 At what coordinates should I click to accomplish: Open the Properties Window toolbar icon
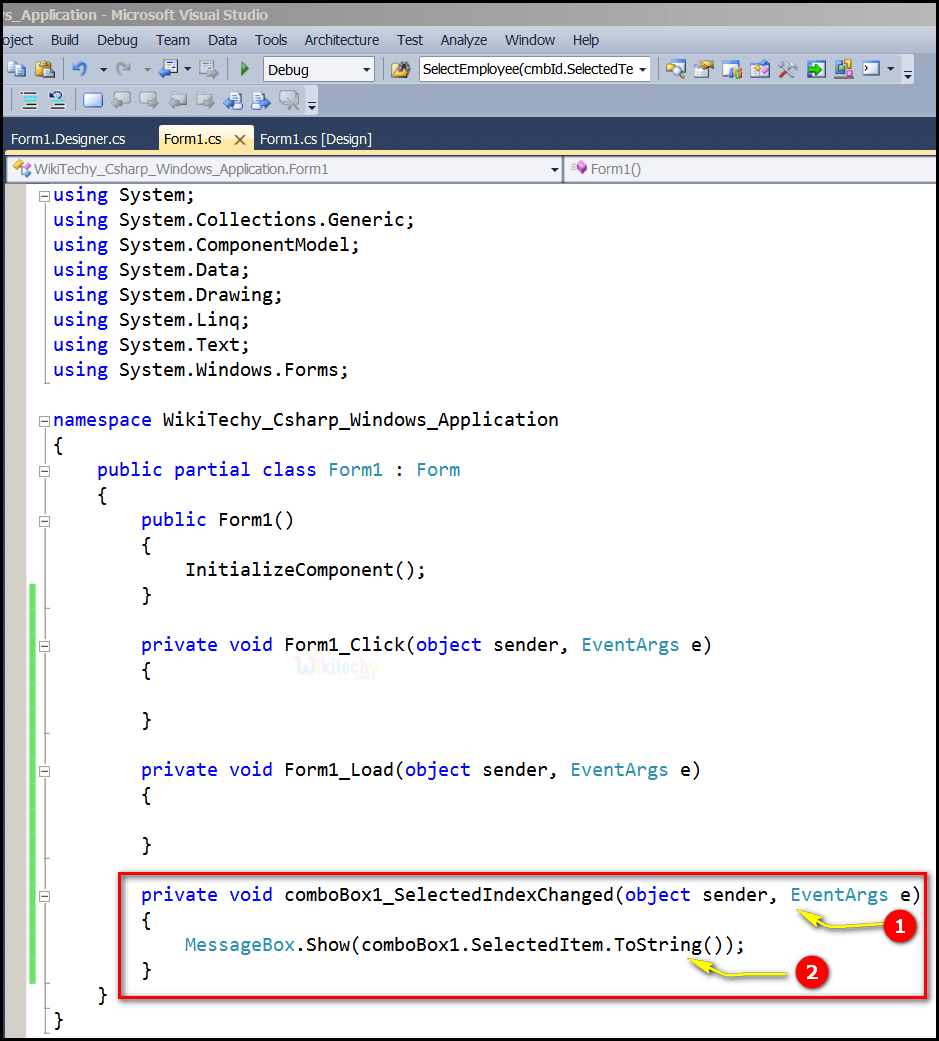click(x=704, y=69)
